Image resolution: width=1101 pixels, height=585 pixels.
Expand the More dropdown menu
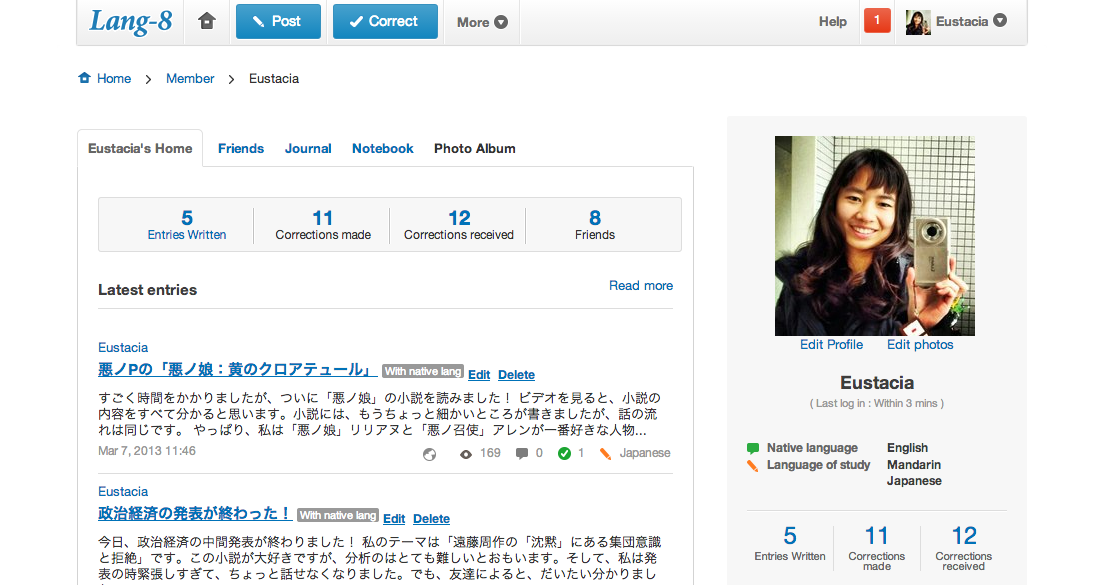(x=482, y=22)
